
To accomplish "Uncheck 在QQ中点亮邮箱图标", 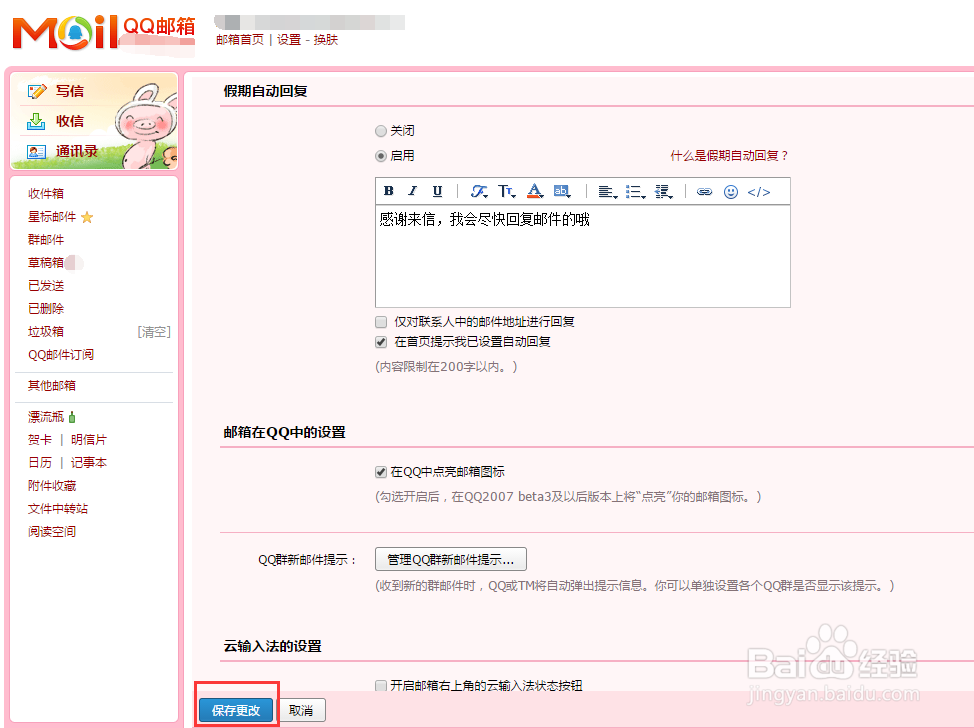I will [x=381, y=472].
